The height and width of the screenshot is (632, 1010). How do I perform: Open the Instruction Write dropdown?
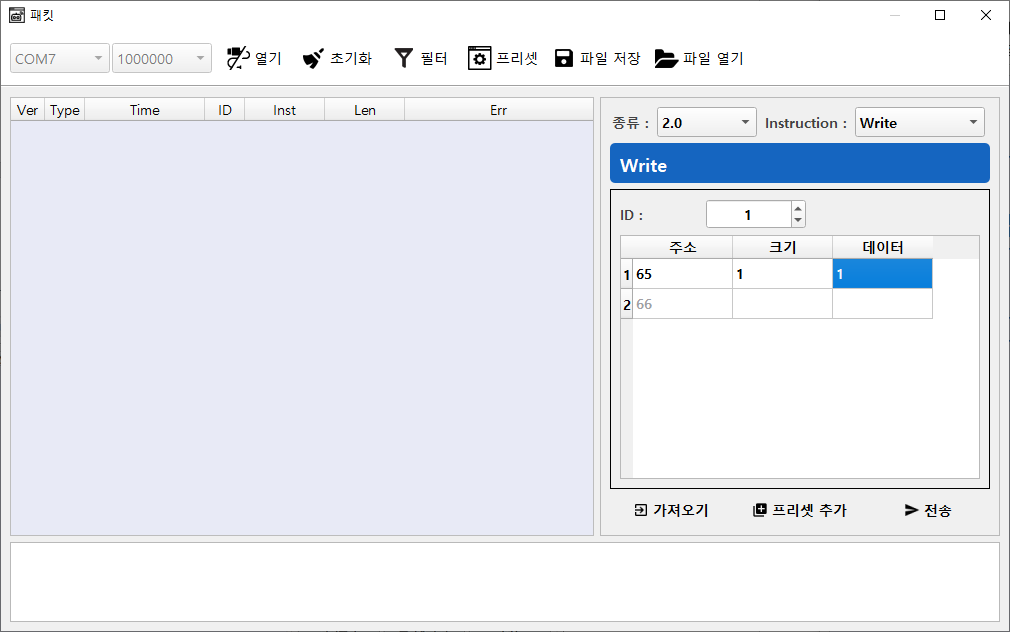[919, 123]
